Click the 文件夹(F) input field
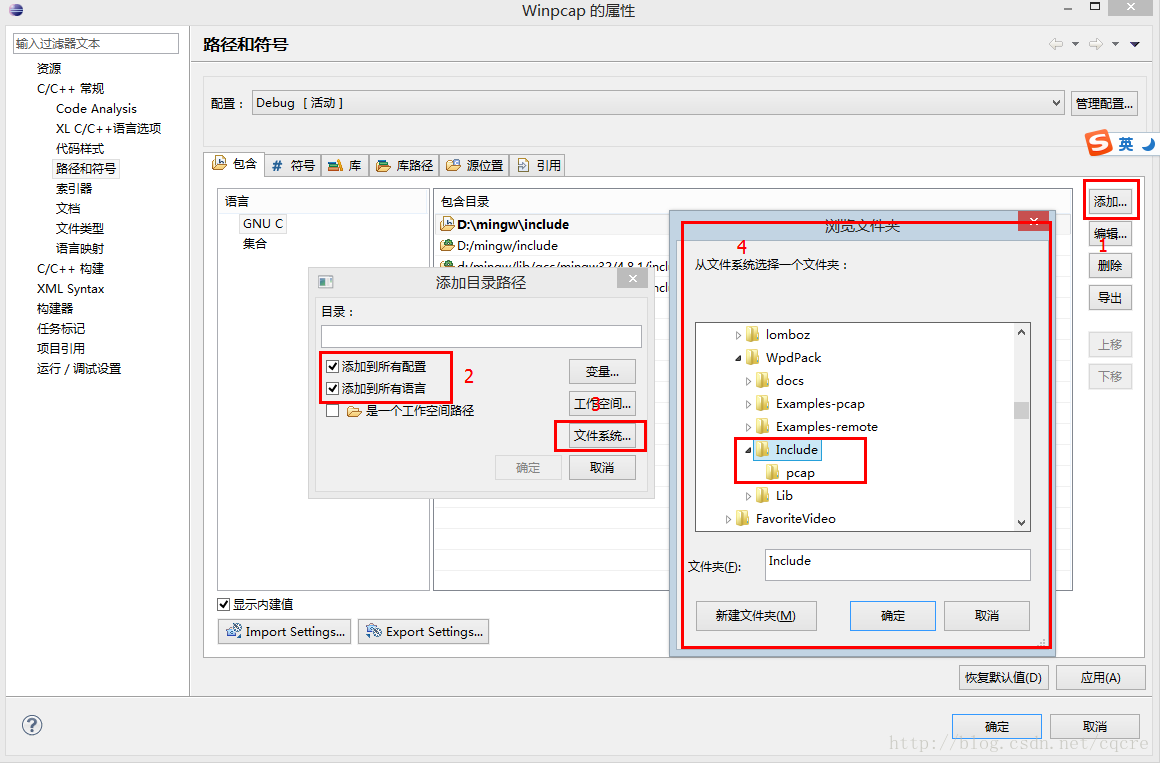The height and width of the screenshot is (763, 1160). pyautogui.click(x=897, y=565)
